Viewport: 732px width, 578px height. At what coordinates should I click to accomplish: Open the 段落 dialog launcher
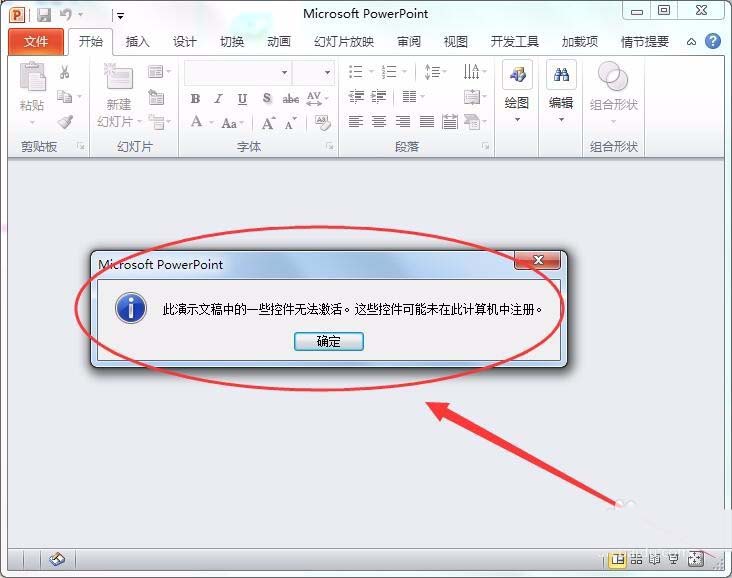coord(486,147)
